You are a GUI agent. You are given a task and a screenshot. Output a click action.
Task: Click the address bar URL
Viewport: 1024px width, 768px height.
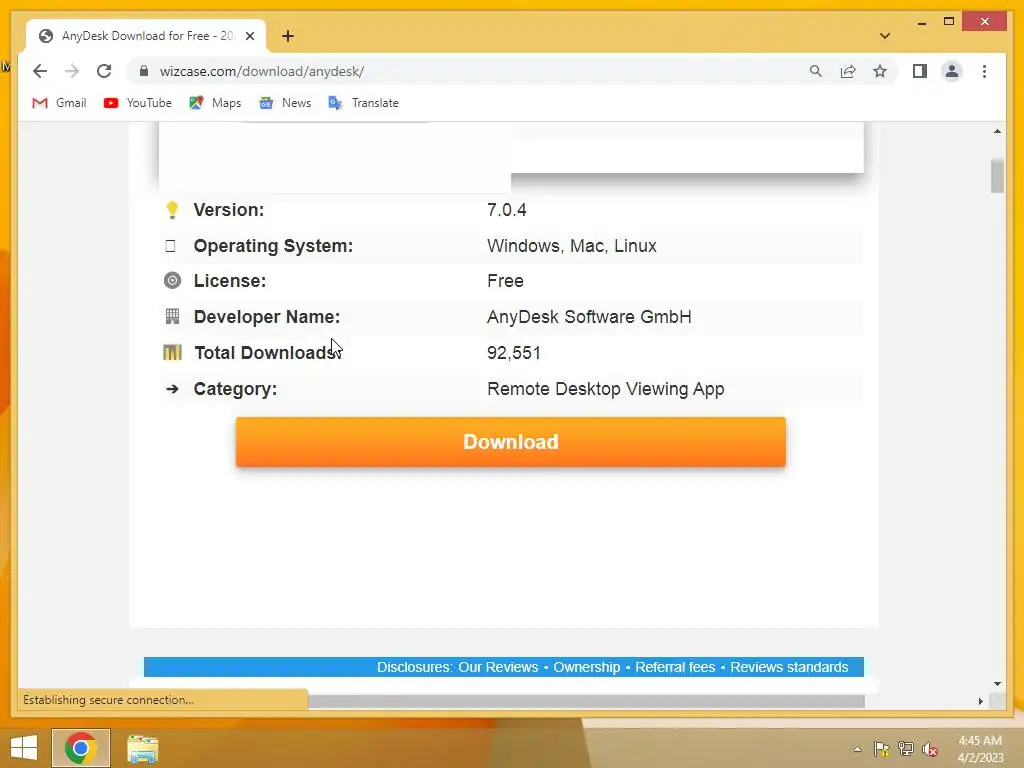pyautogui.click(x=262, y=71)
